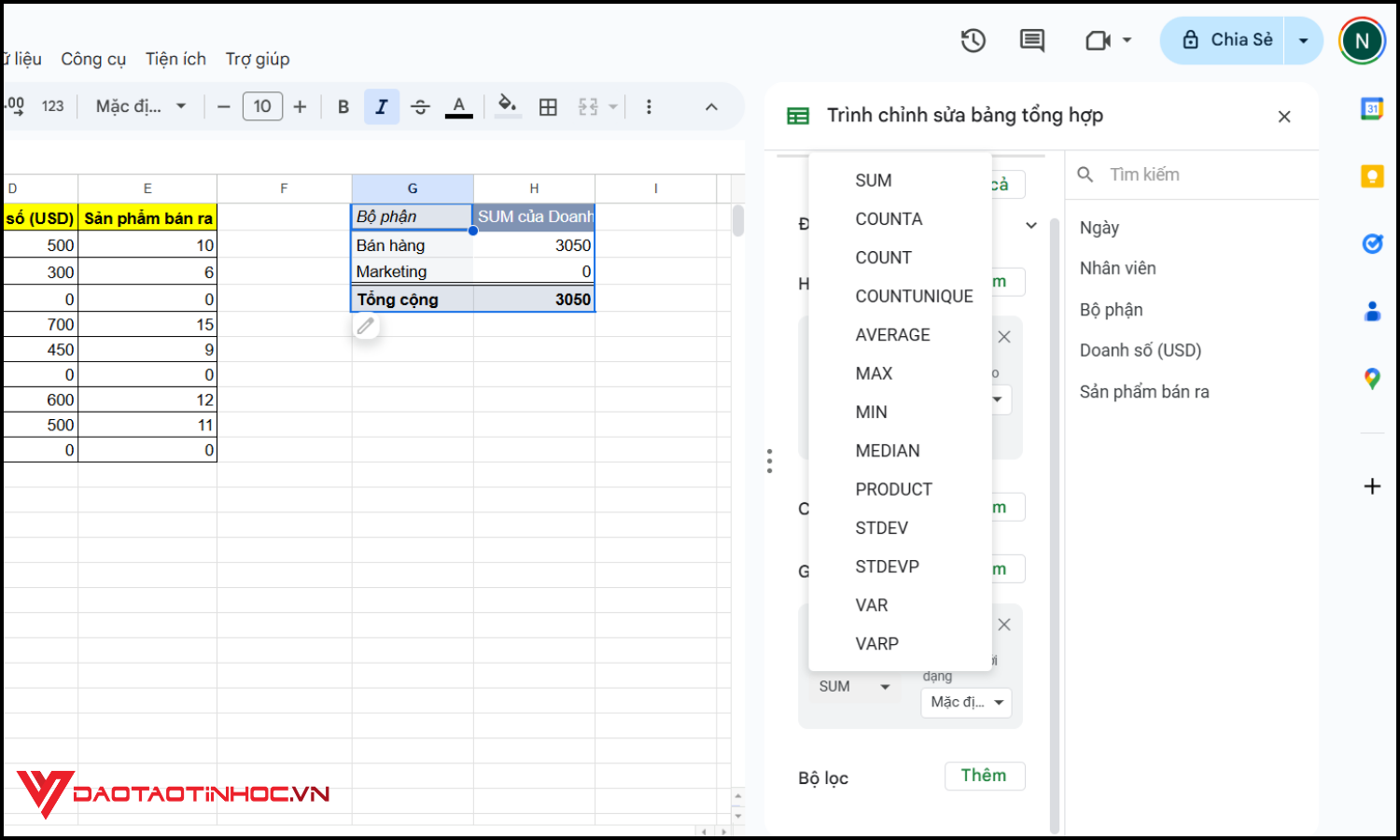
Task: Open Google Keep side panel
Action: coord(1371,175)
